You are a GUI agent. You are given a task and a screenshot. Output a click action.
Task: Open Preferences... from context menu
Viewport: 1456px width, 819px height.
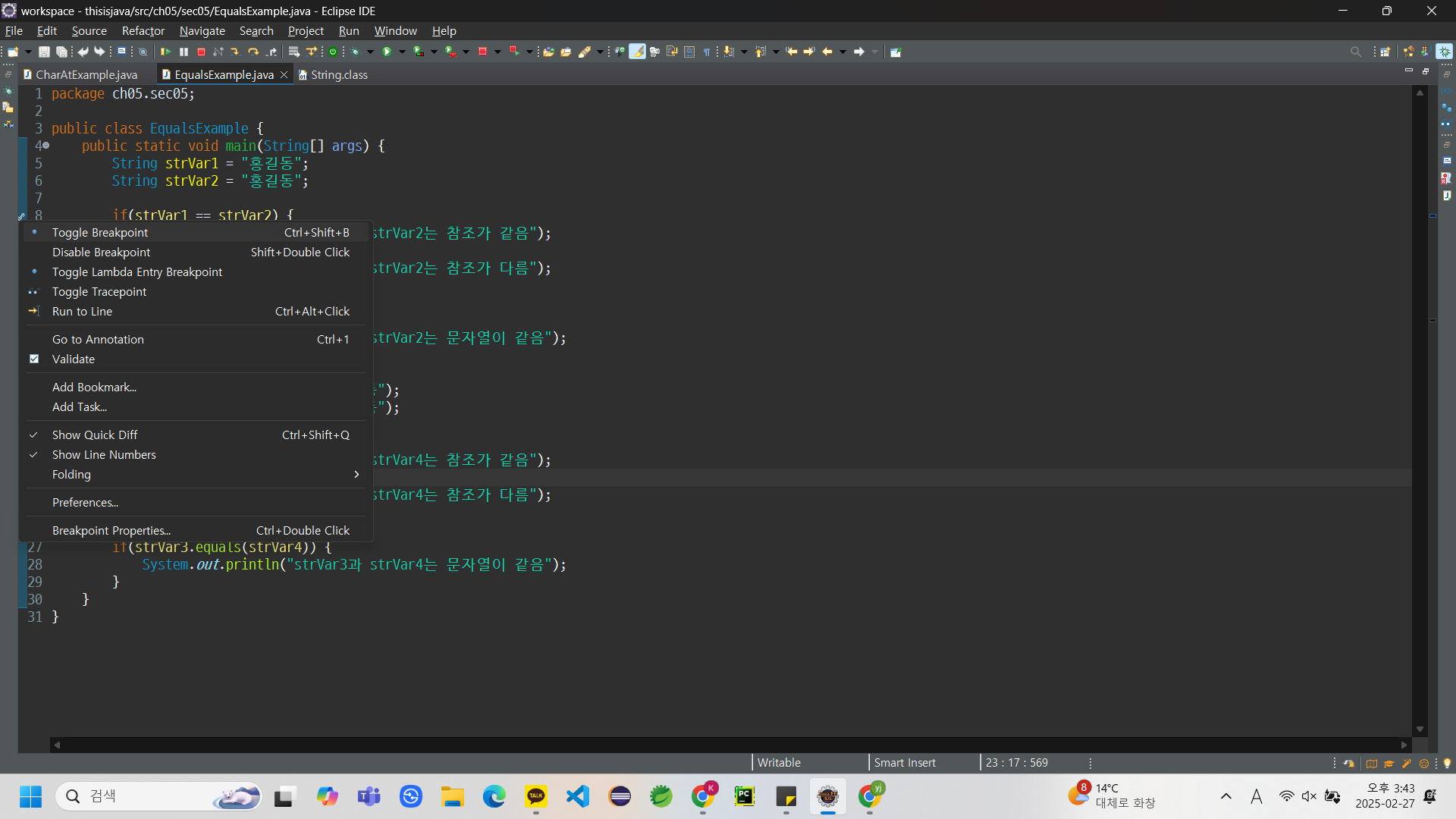85,502
